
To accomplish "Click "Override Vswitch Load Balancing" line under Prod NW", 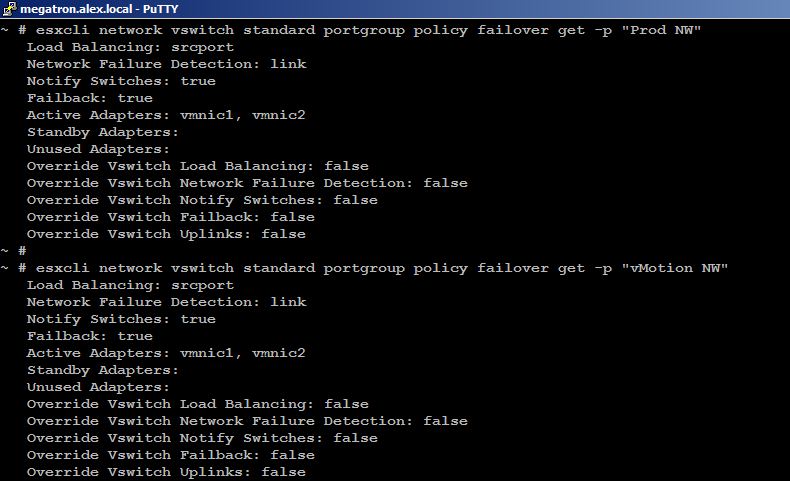I will click(x=197, y=166).
